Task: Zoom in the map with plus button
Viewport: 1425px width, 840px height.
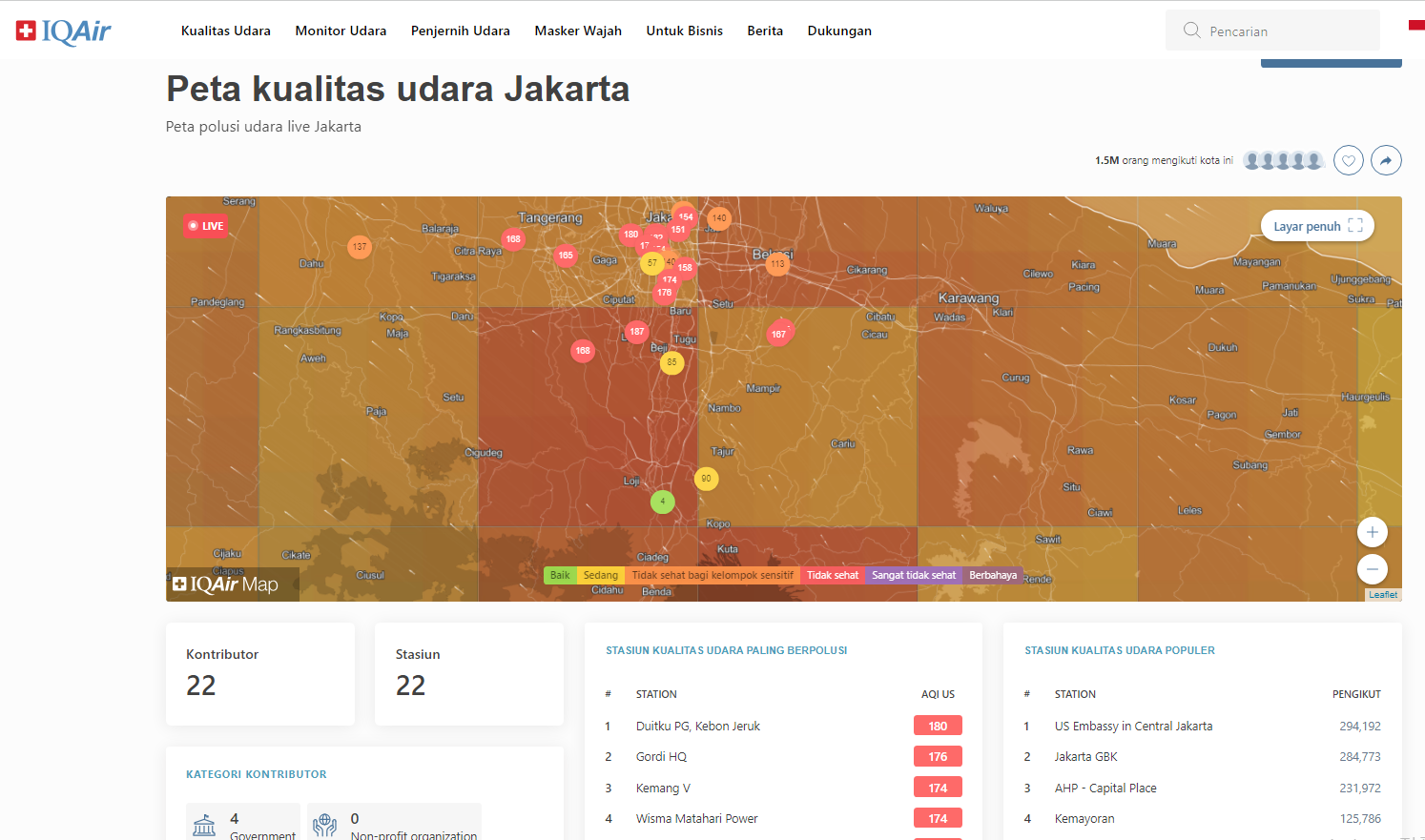Action: [1372, 532]
